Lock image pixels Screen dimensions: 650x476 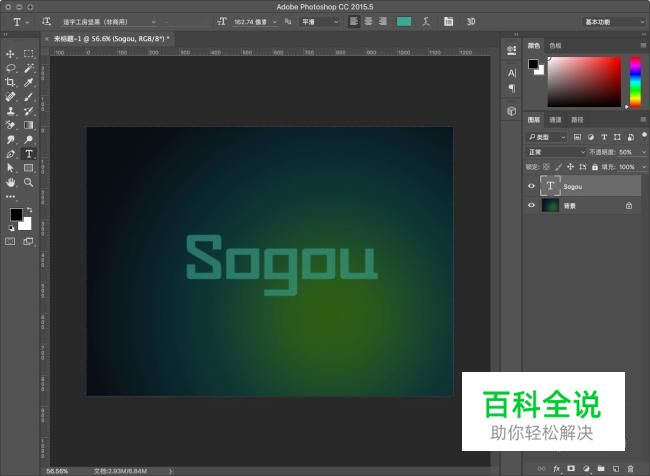coord(558,167)
